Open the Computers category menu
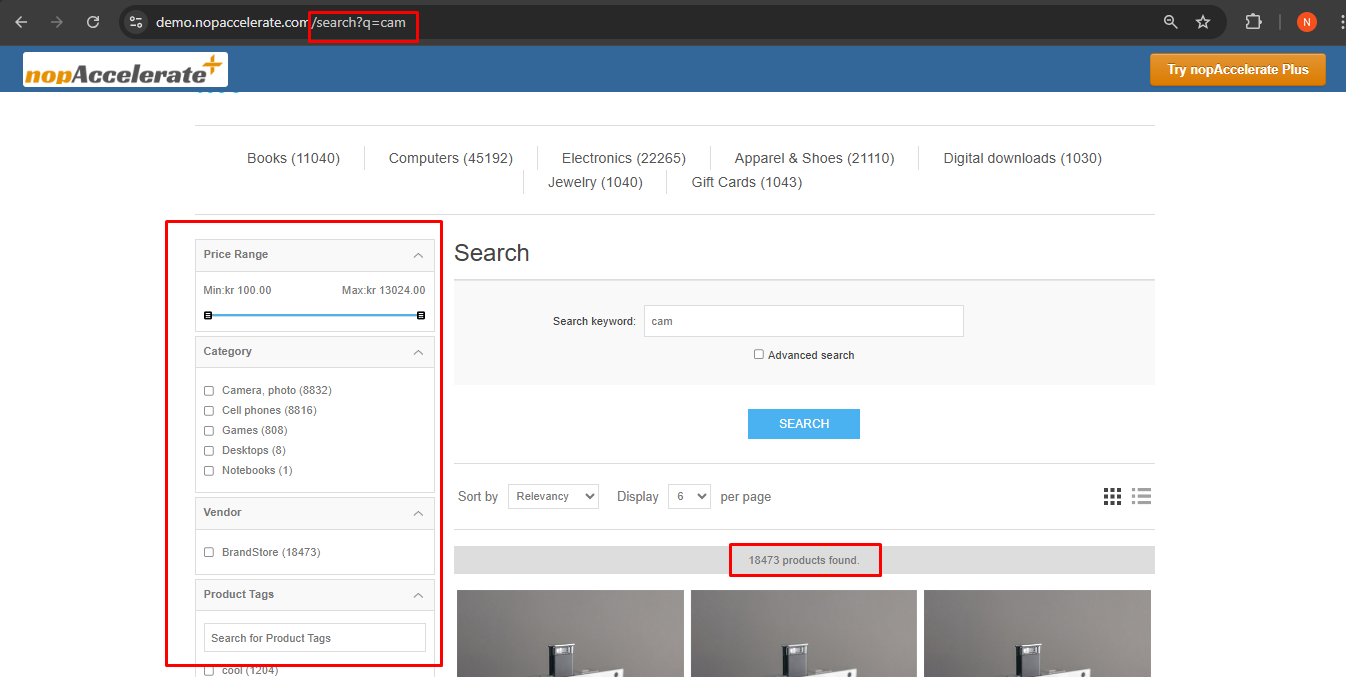 tap(450, 158)
